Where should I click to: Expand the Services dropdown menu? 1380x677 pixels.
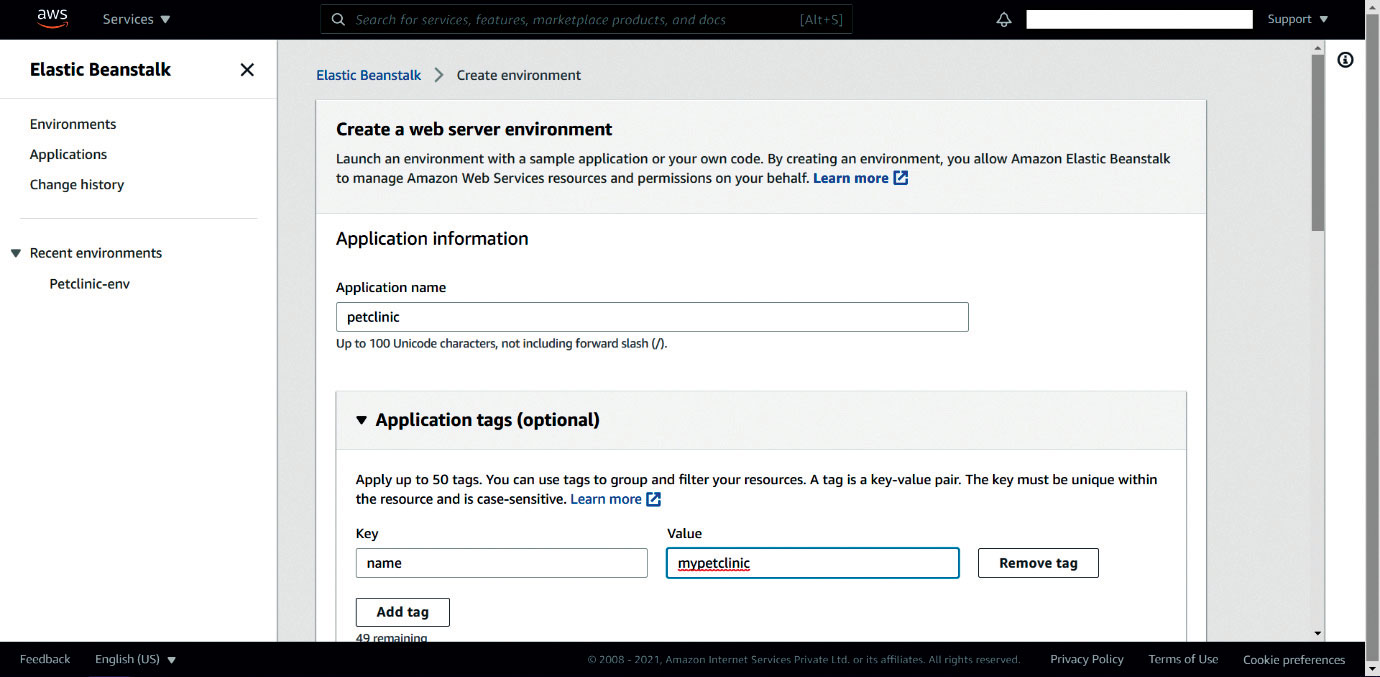[136, 19]
